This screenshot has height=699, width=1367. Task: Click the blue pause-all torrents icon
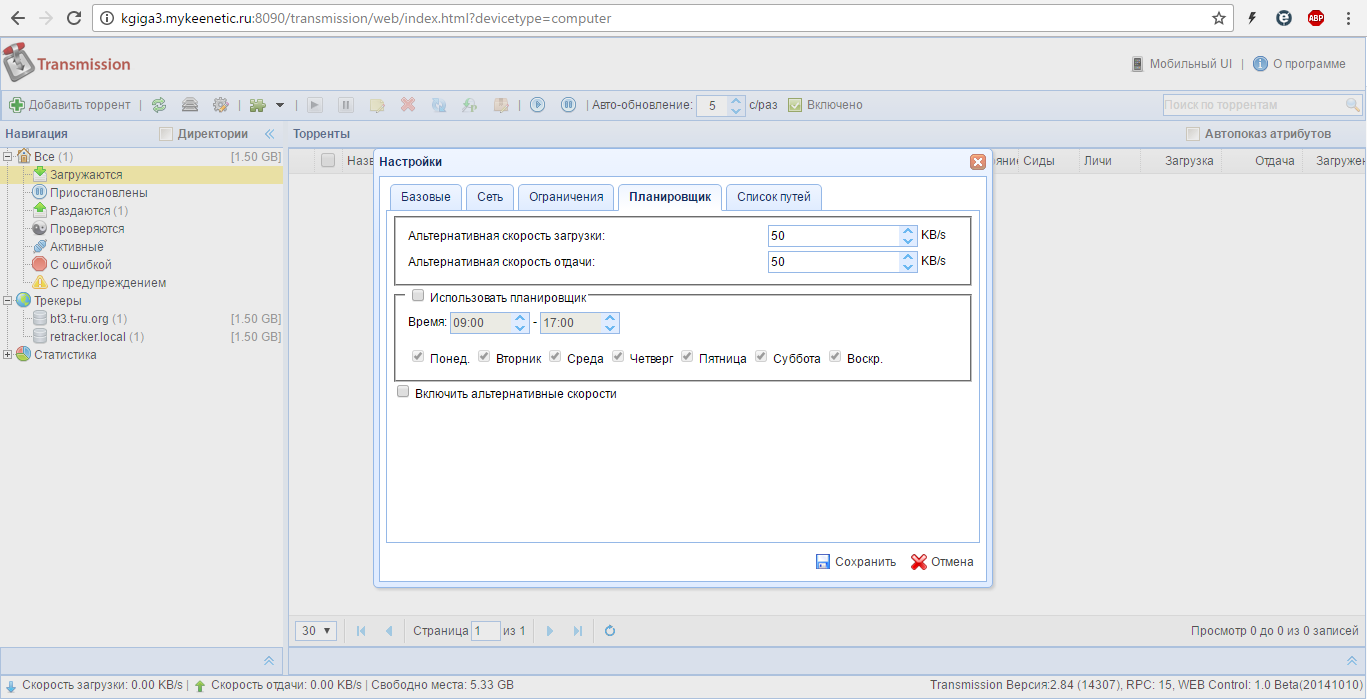click(x=568, y=105)
